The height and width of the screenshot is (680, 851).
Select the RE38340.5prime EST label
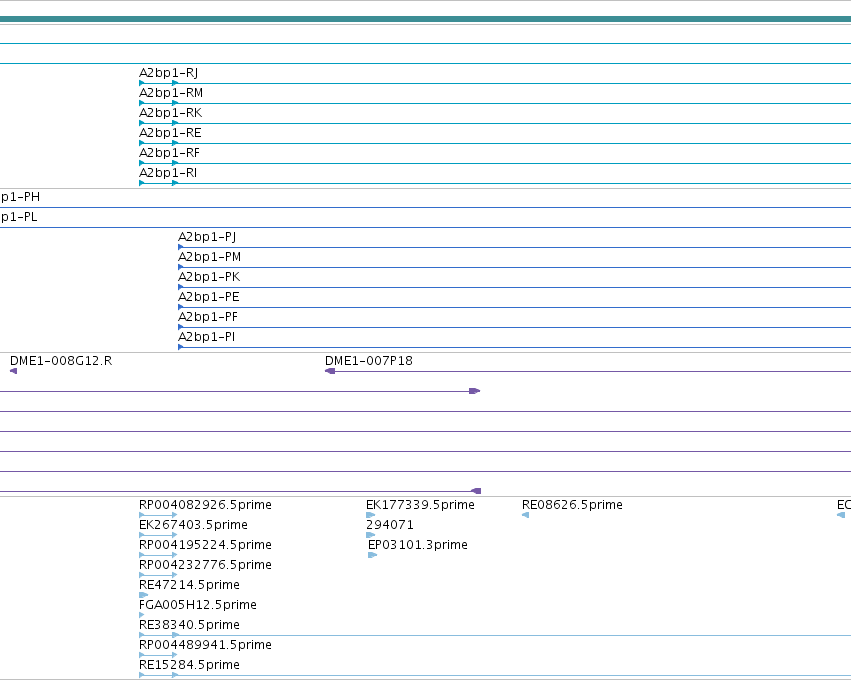(189, 625)
